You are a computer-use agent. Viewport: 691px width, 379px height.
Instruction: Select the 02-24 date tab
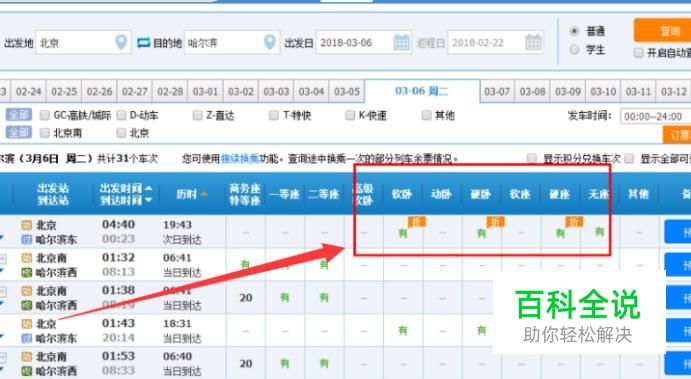click(x=29, y=92)
